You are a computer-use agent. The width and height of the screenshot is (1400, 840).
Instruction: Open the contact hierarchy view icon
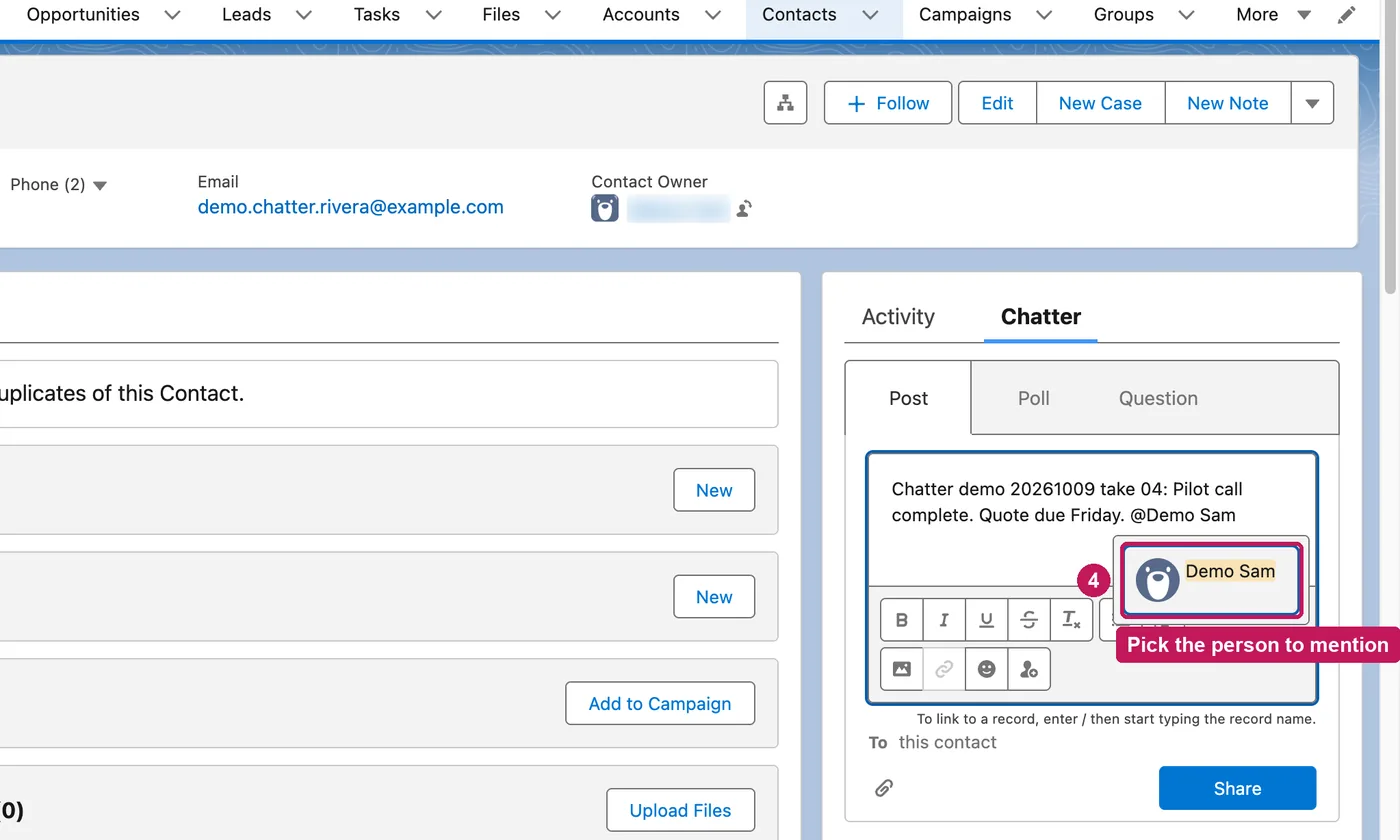coord(785,103)
